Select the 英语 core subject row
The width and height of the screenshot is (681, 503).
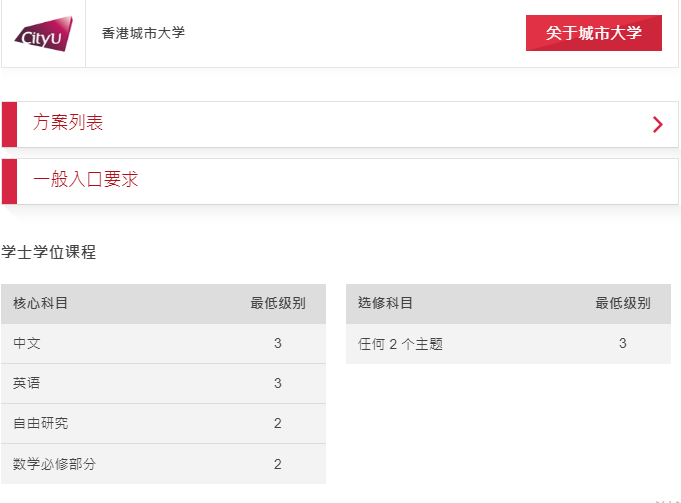[x=163, y=384]
